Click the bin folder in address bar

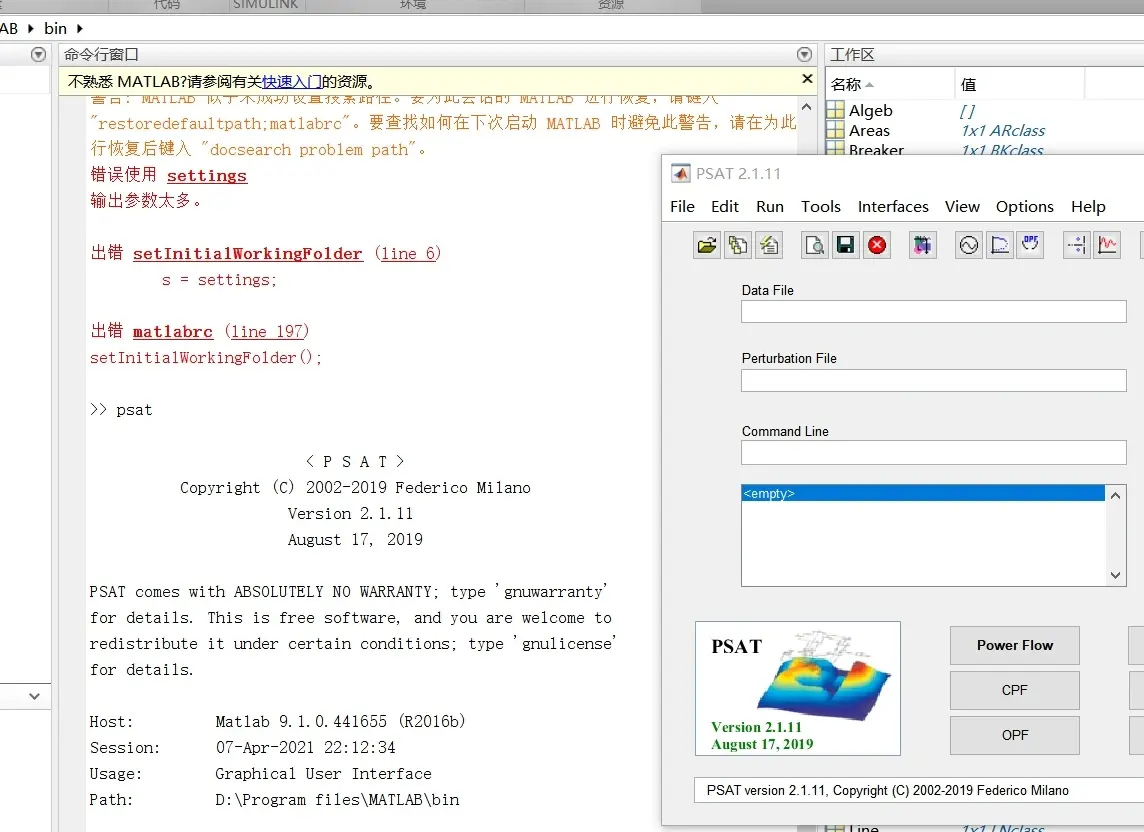point(55,28)
